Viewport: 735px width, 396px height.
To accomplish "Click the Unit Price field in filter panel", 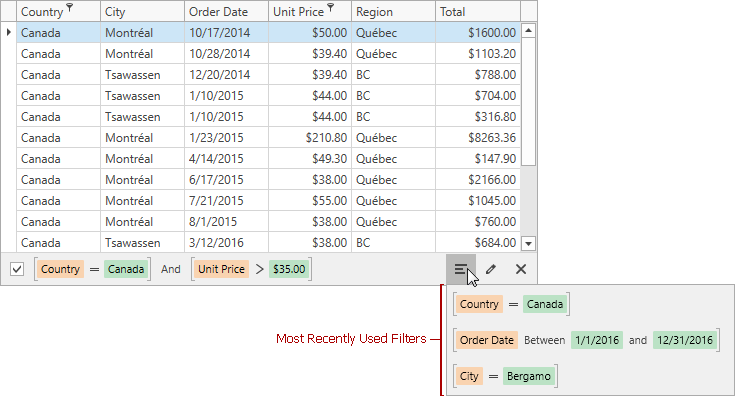I will click(x=221, y=269).
